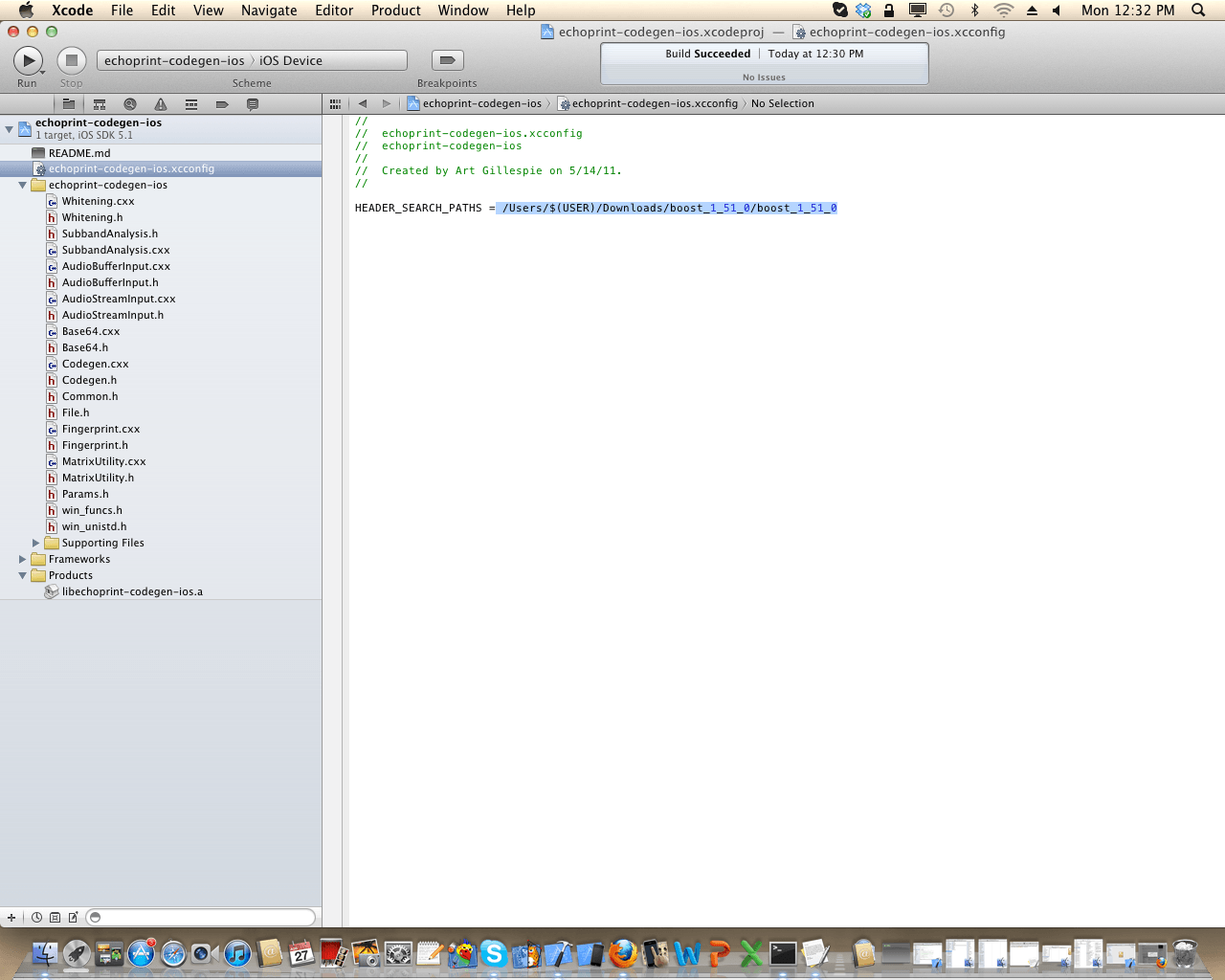Toggle recent files filter clock icon

click(x=36, y=917)
